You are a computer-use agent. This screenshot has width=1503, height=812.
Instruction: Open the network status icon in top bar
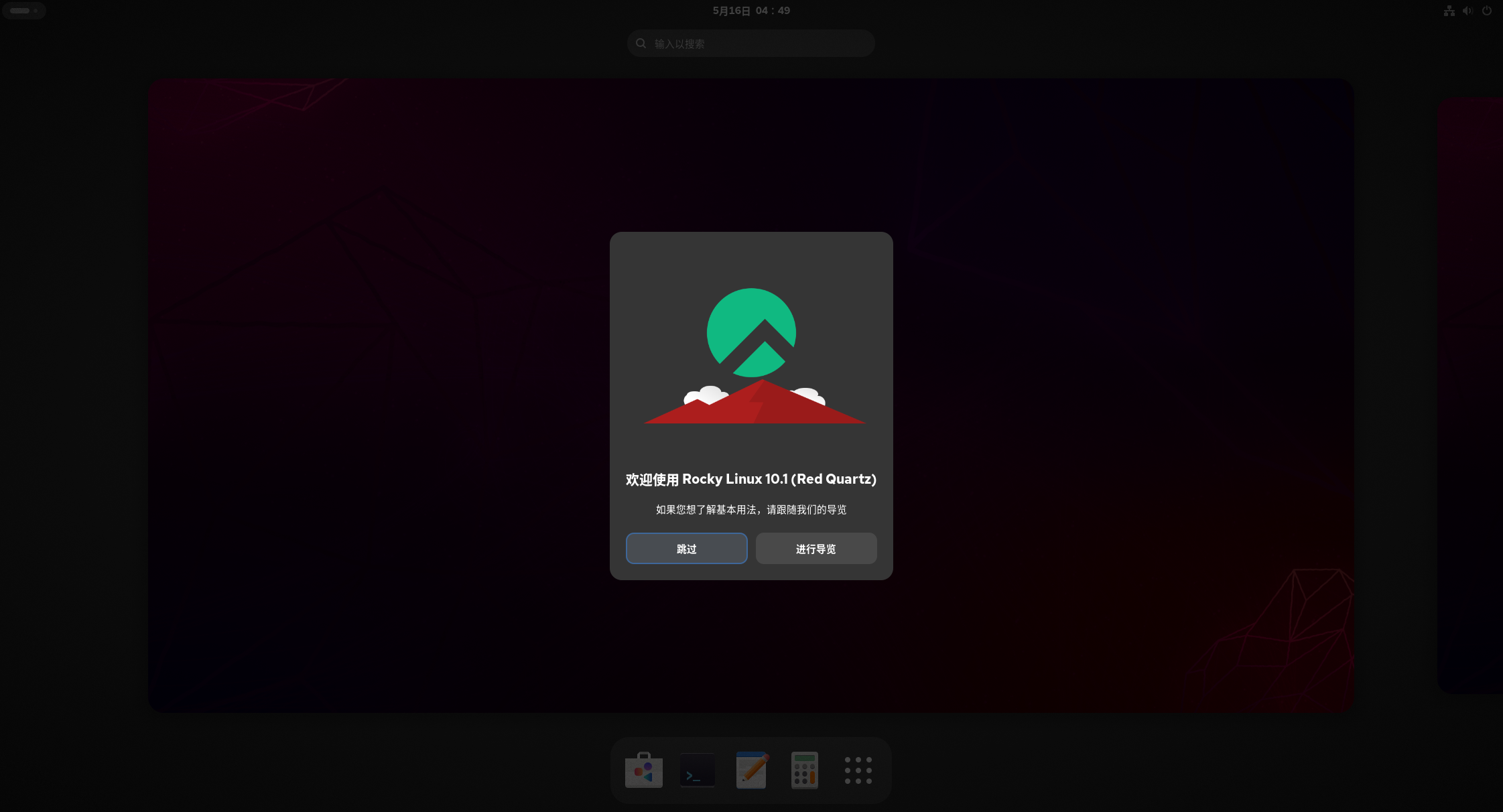(1449, 11)
